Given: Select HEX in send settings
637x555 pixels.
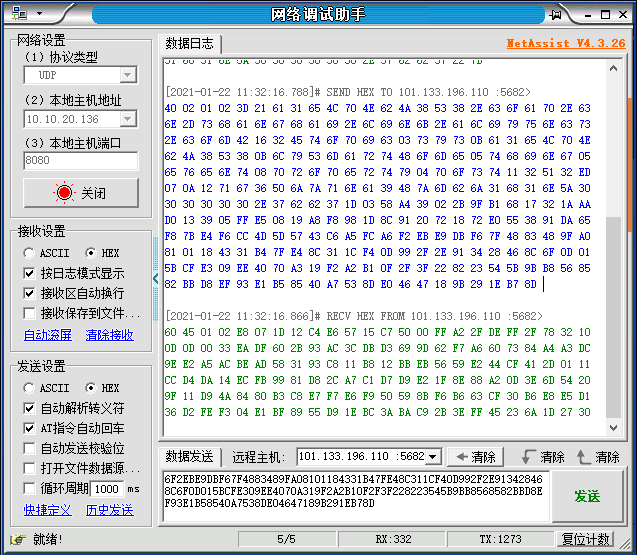Looking at the screenshot, I should coord(102,388).
